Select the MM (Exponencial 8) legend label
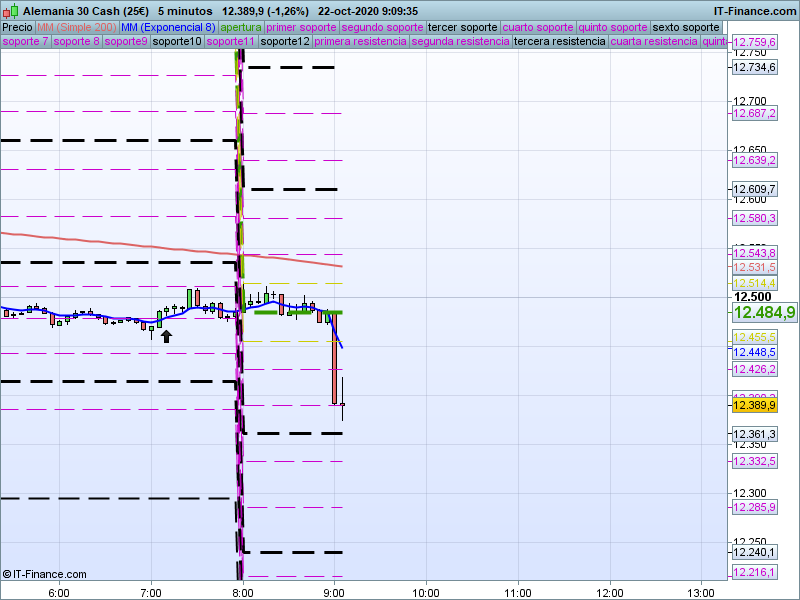Viewport: 800px width, 600px height. coord(168,28)
